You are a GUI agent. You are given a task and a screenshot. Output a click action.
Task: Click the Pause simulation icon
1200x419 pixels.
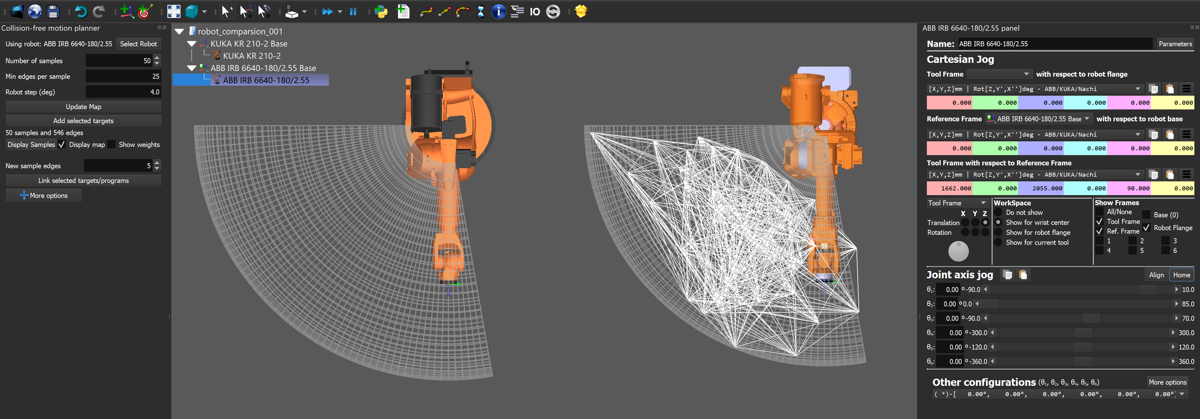[353, 12]
